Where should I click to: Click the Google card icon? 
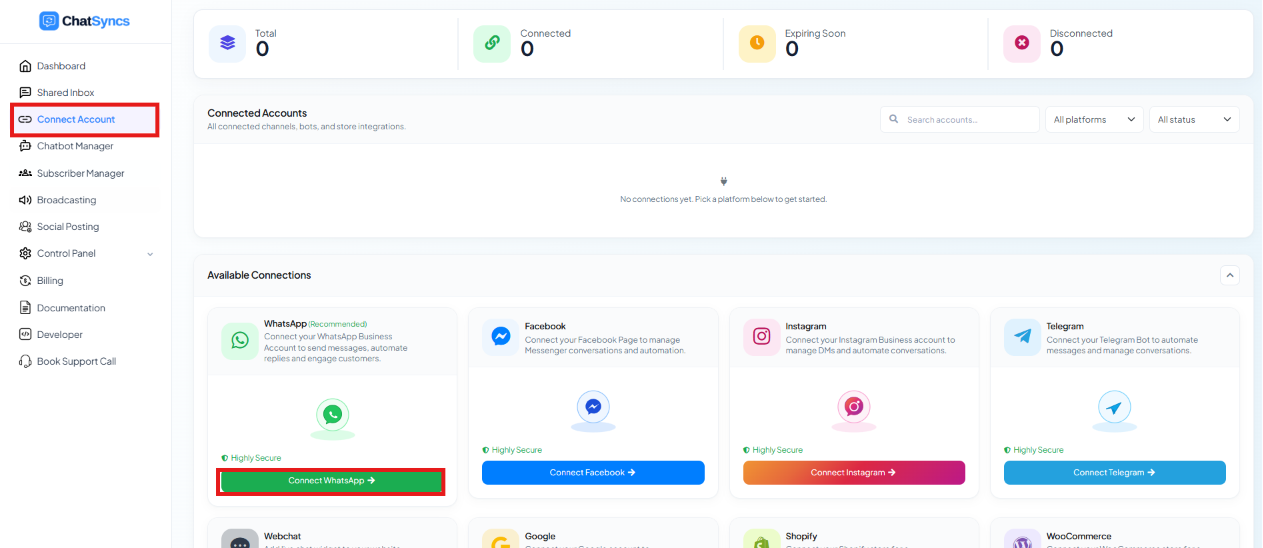click(x=501, y=541)
